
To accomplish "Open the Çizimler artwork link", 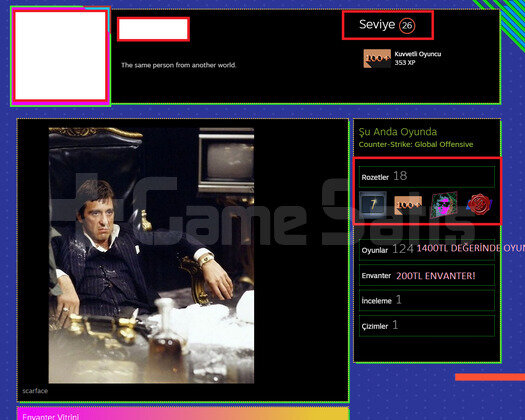I will point(375,326).
